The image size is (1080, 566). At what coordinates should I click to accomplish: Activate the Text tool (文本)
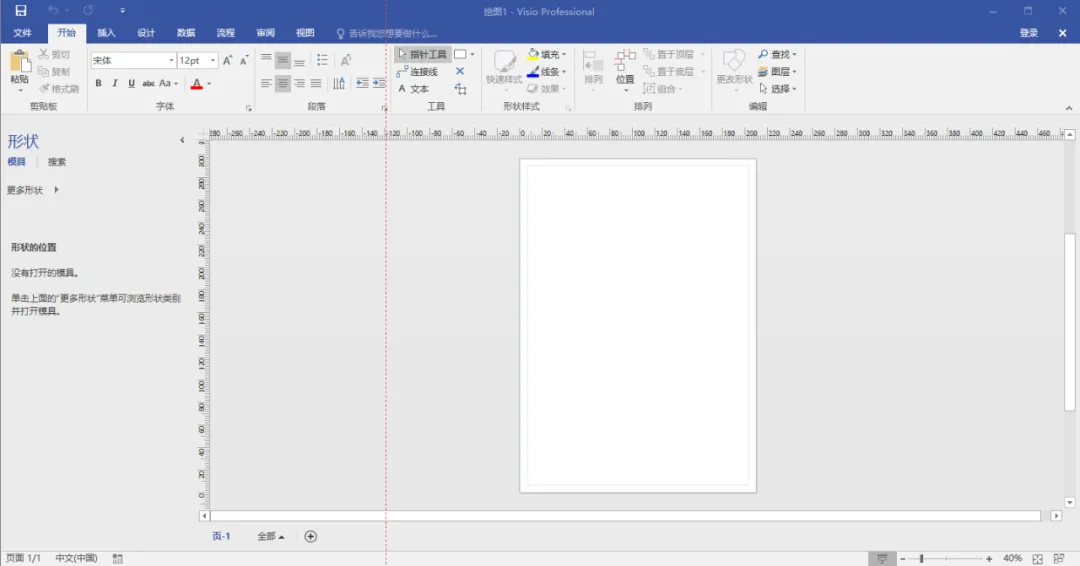[413, 89]
